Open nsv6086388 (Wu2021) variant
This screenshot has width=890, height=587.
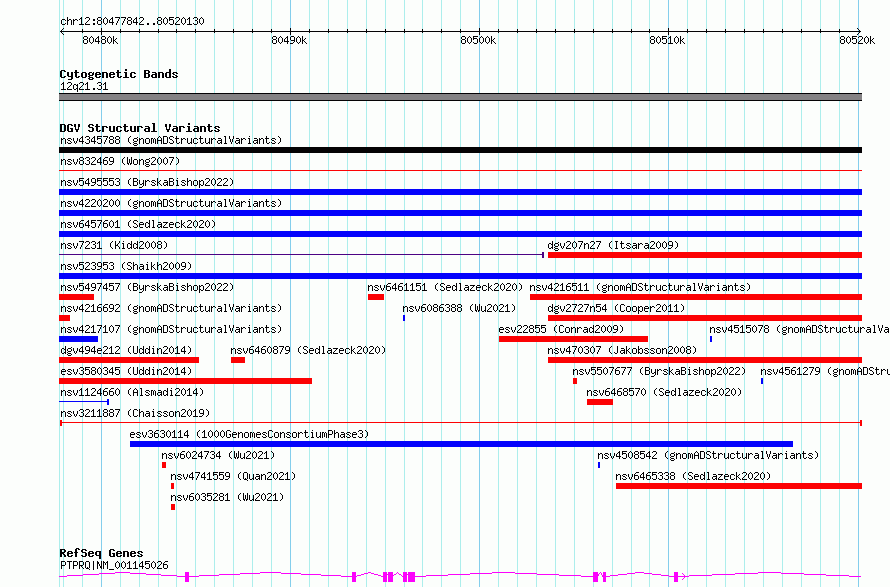pos(459,308)
